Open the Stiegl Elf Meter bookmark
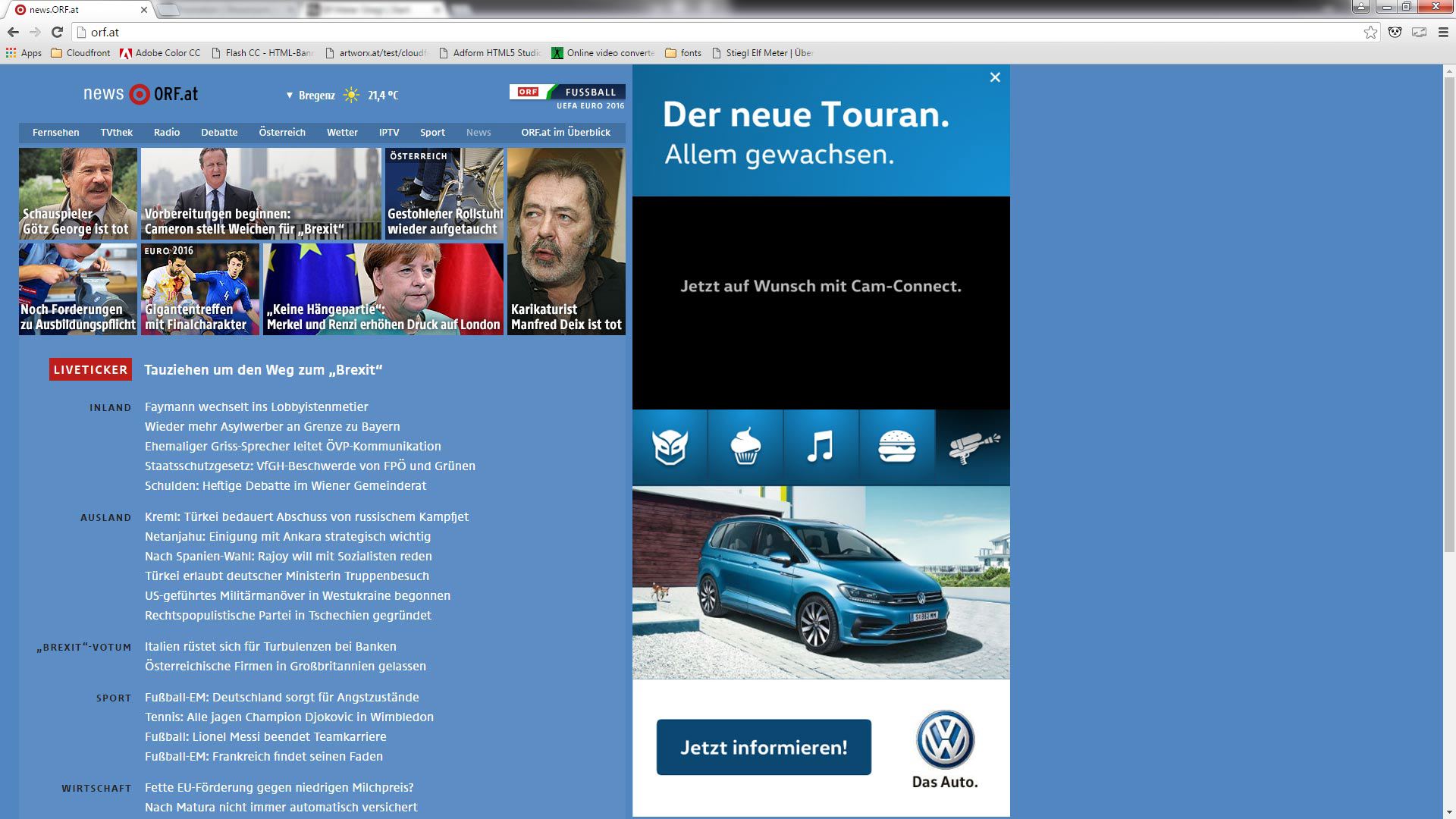Screen dimensions: 1456x819 762,53
